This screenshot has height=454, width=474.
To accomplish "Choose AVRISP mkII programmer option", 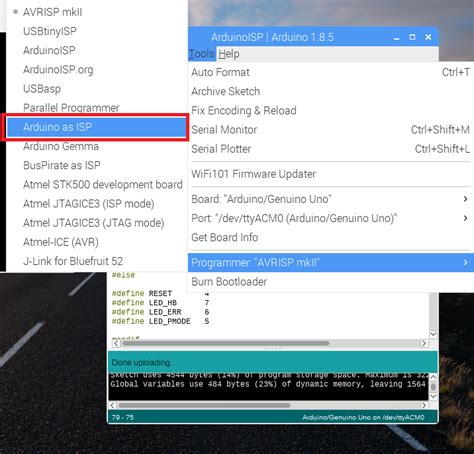I will point(96,12).
